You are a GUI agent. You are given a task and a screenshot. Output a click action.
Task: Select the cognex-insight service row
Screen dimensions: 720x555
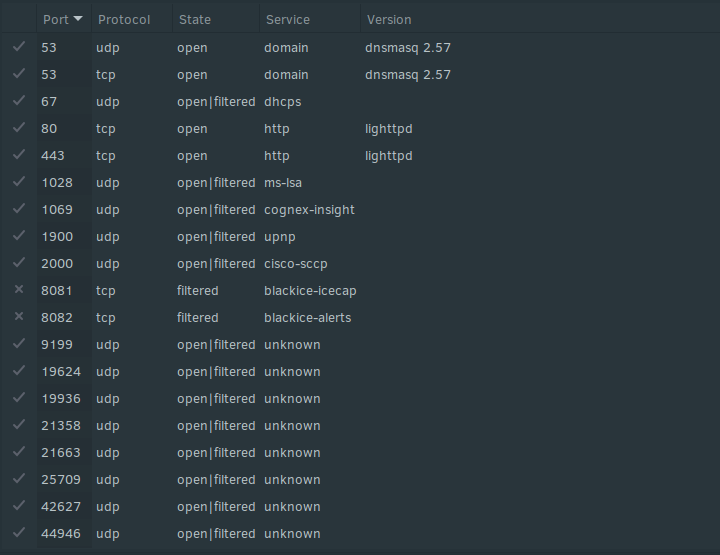(x=360, y=210)
